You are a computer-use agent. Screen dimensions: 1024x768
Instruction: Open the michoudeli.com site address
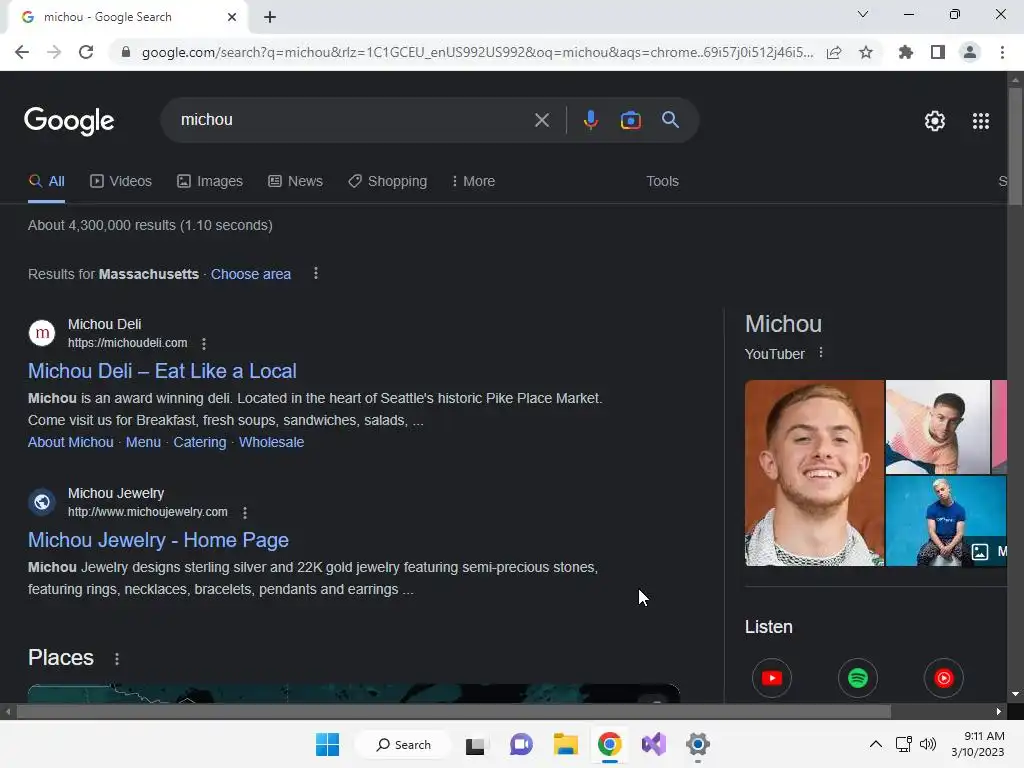tap(127, 343)
